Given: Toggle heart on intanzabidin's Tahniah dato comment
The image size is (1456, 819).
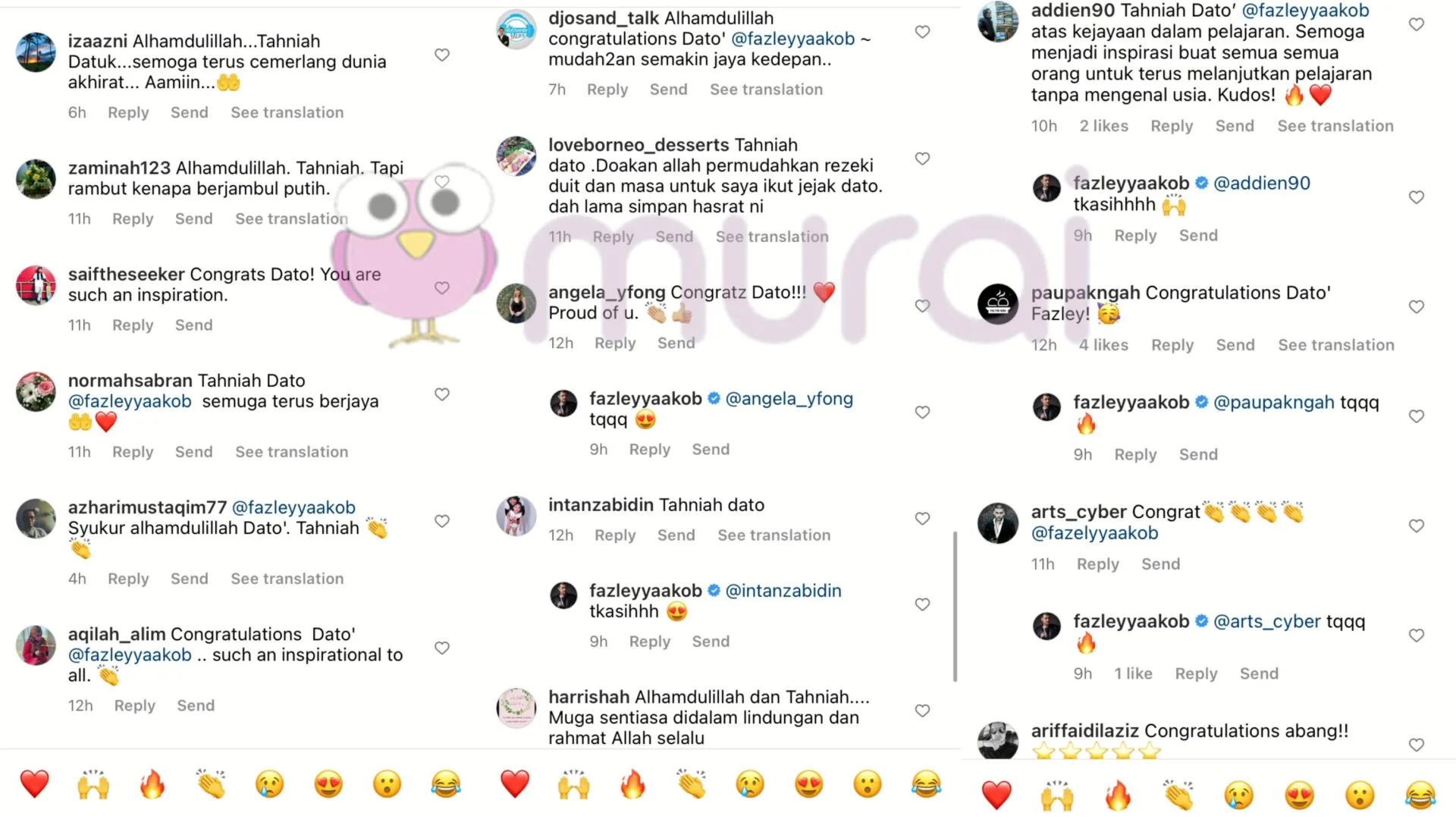Looking at the screenshot, I should point(922,519).
